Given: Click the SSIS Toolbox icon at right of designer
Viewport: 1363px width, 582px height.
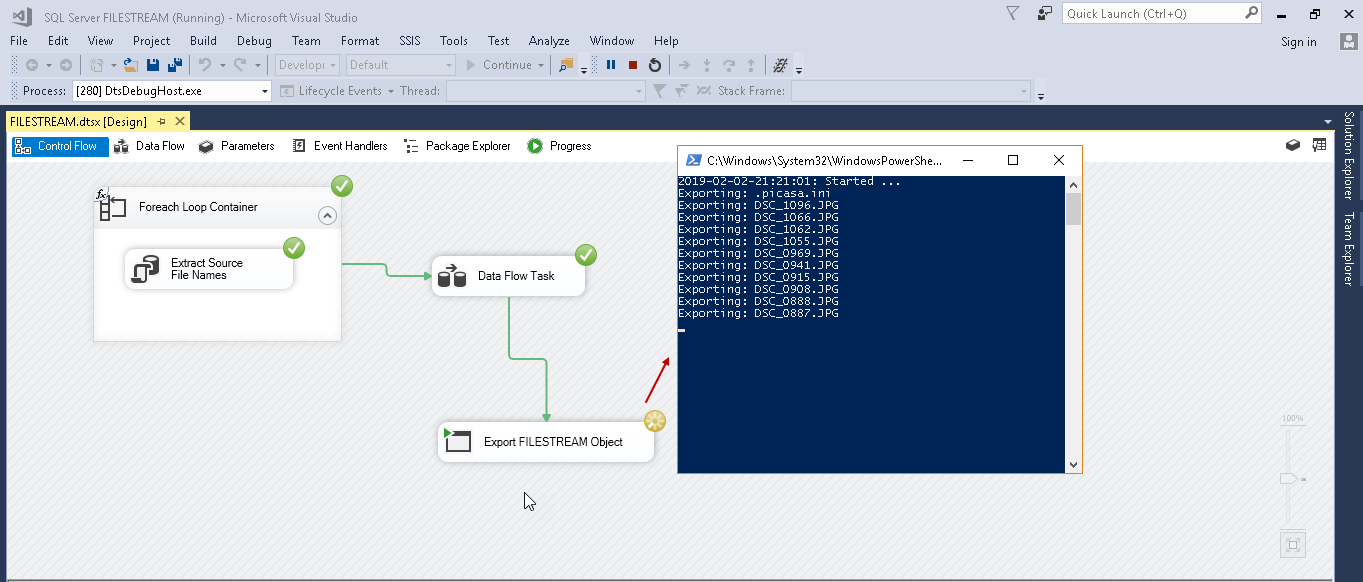Looking at the screenshot, I should pos(1293,146).
